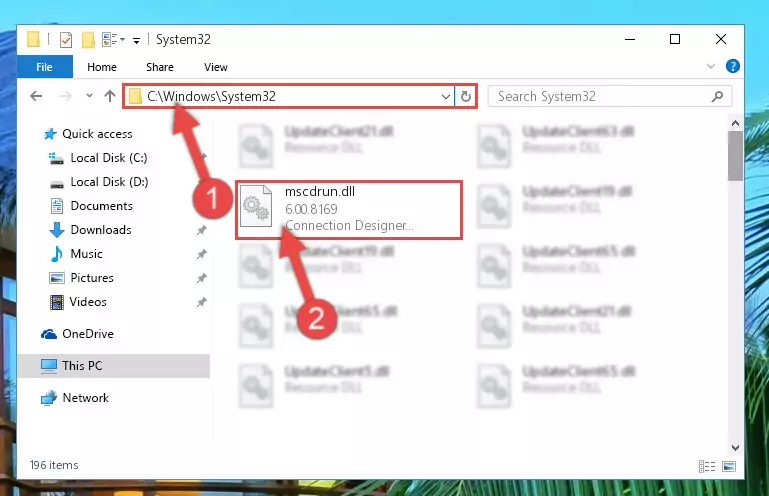Go forward with the Forward arrow
Screen dimensions: 769x496
coord(65,96)
